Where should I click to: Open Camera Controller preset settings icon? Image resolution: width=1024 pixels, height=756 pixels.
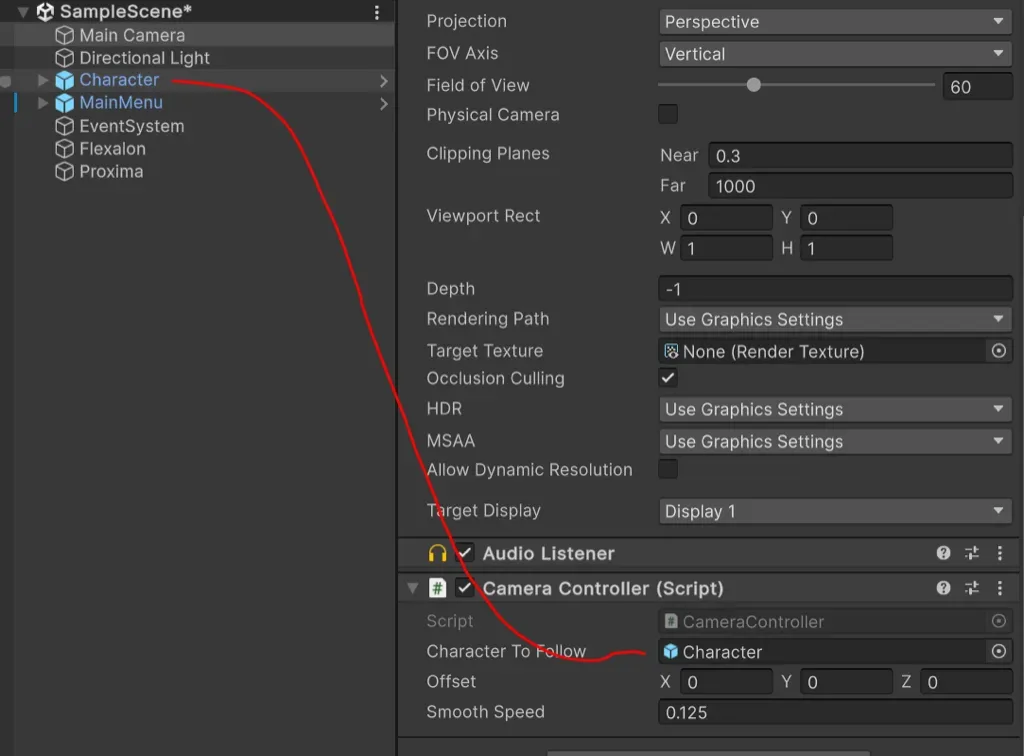pos(972,589)
